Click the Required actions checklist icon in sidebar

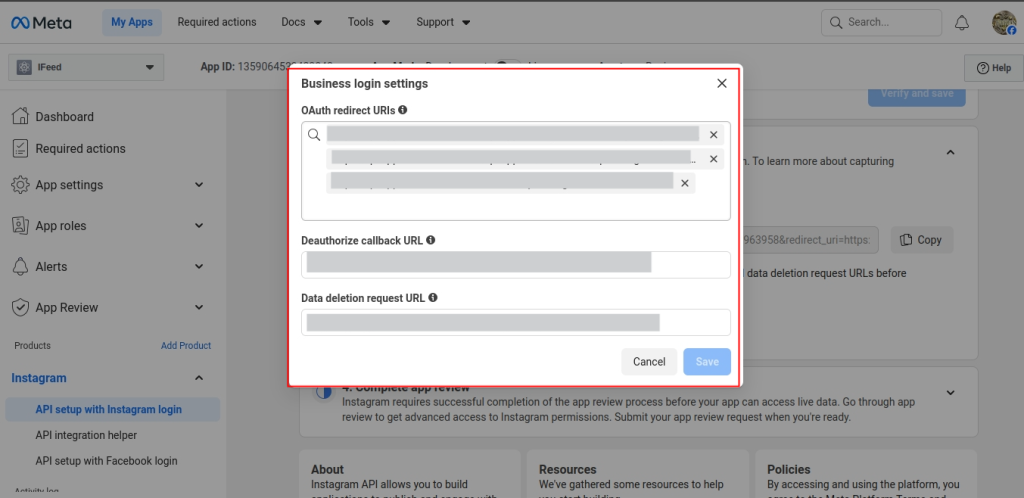point(20,148)
